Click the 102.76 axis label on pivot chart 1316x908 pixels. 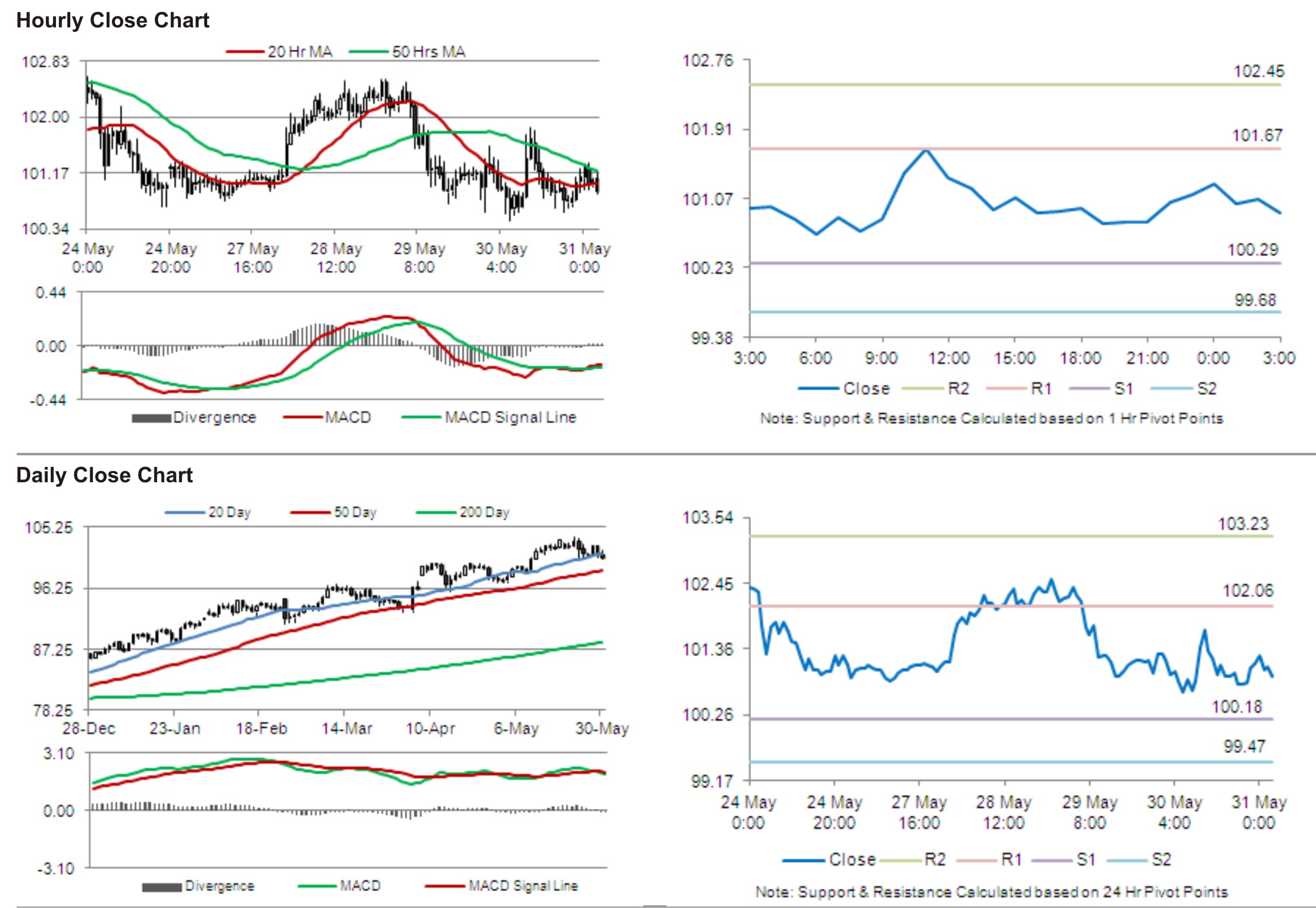[x=708, y=60]
